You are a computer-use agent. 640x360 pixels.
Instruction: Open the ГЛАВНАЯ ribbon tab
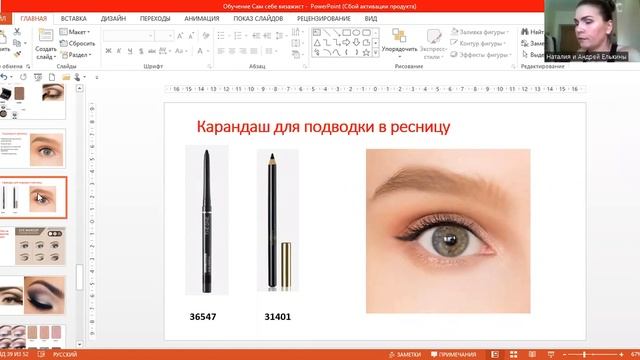[34, 19]
